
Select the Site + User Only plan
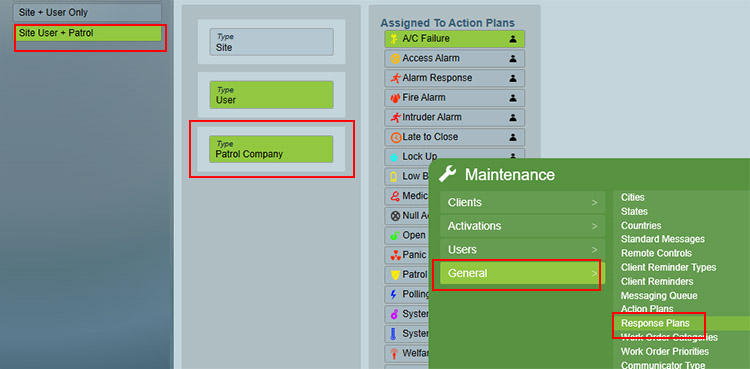pos(87,12)
